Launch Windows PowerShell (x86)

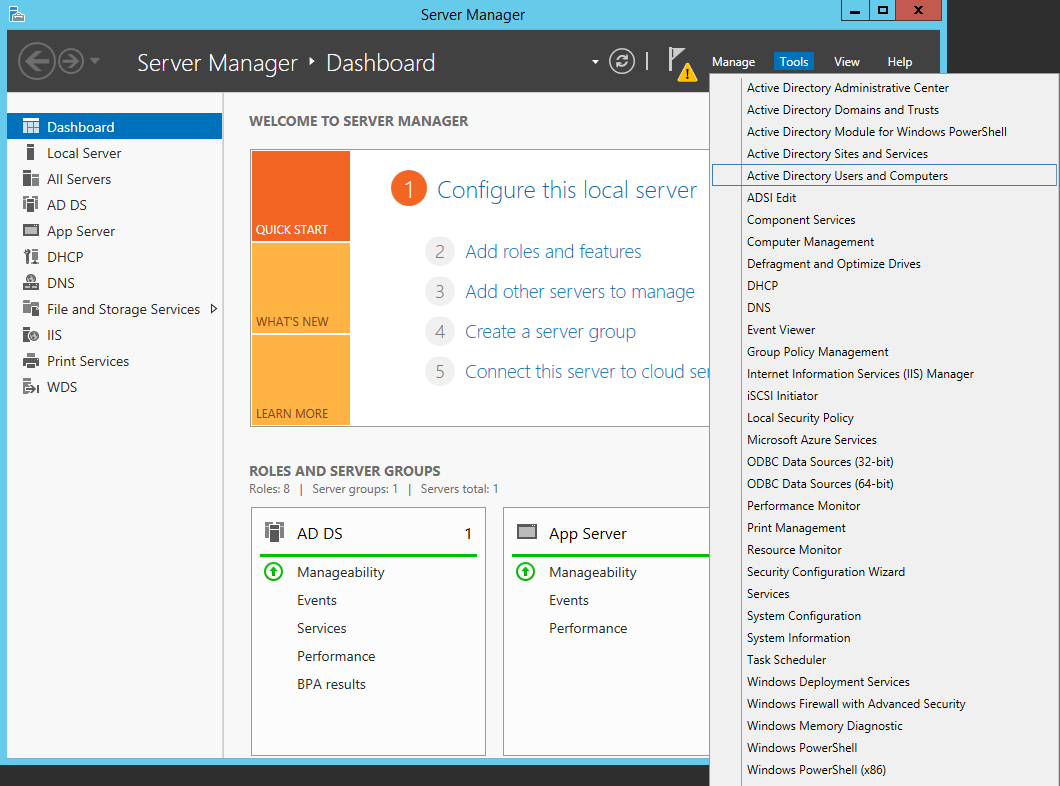pos(816,770)
